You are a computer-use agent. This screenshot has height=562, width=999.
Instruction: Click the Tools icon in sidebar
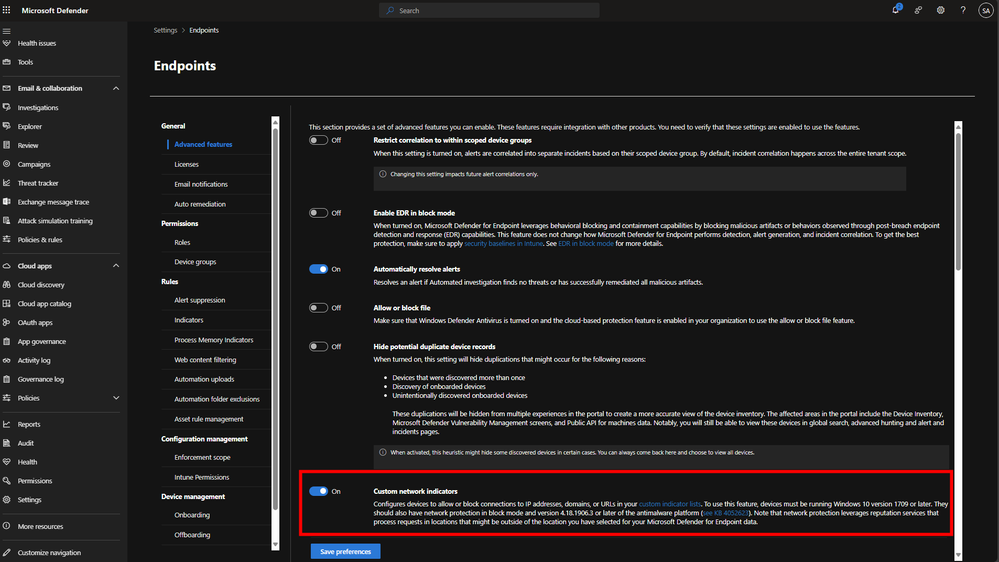(x=6, y=62)
